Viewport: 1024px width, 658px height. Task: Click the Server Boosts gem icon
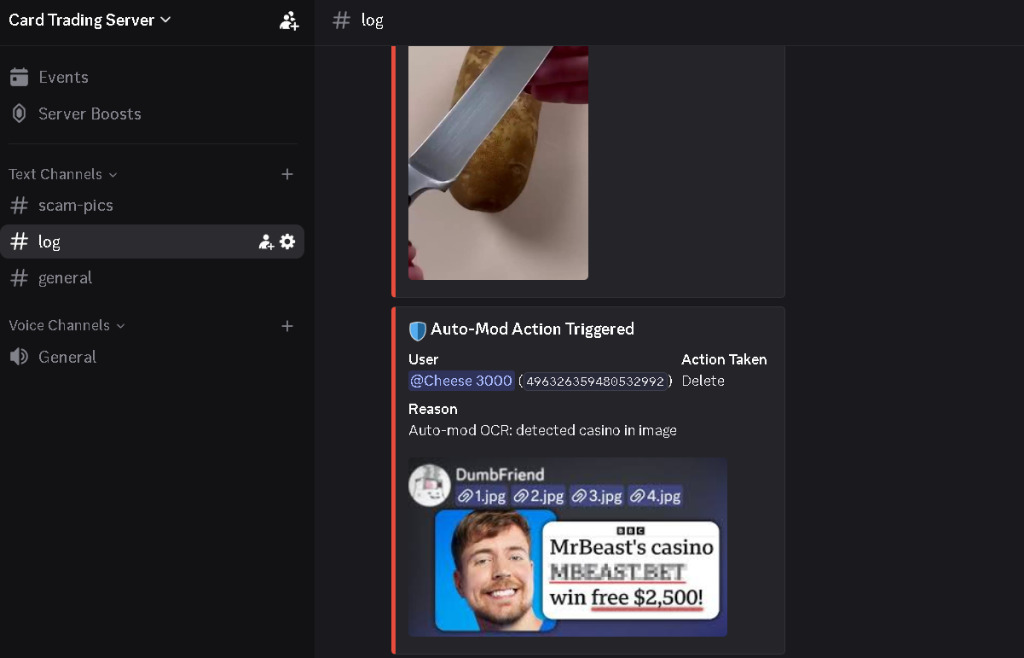coord(19,114)
